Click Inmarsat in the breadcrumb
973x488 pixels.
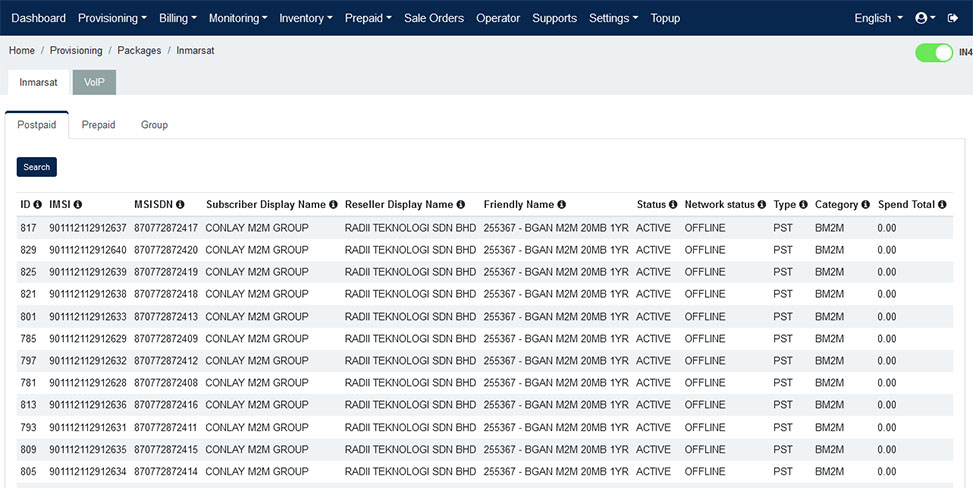[195, 51]
